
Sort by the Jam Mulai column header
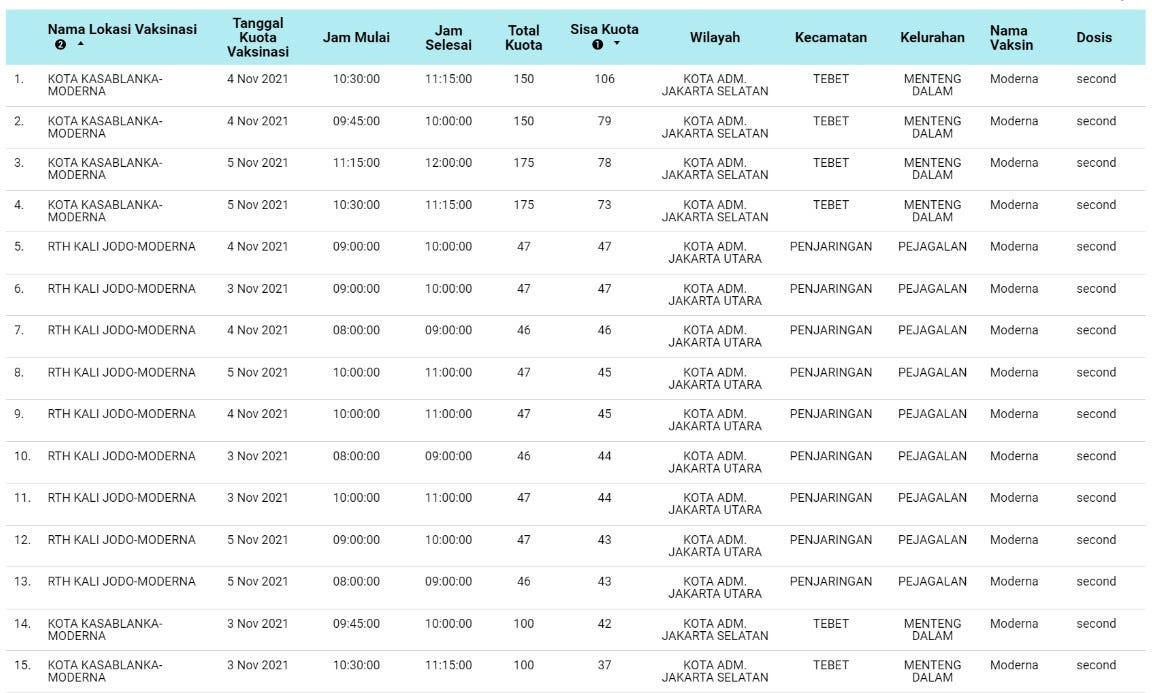pyautogui.click(x=356, y=37)
